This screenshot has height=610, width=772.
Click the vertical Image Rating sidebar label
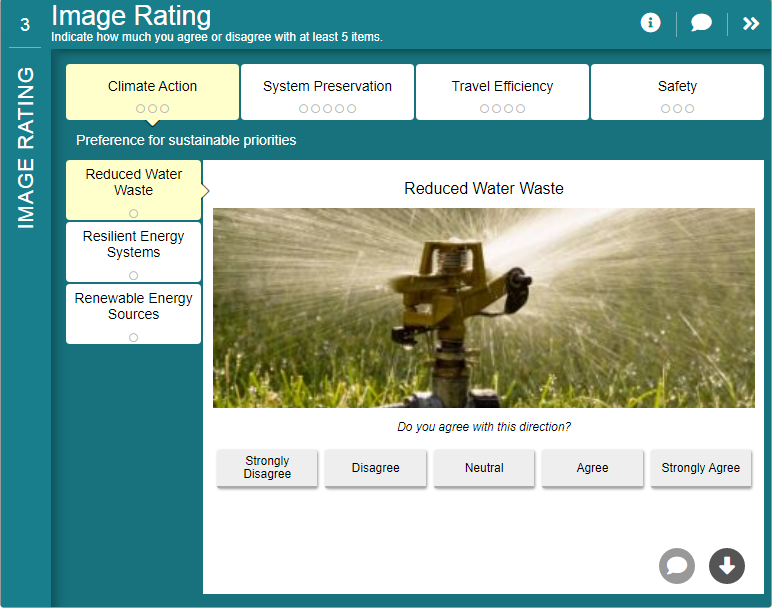click(x=26, y=148)
